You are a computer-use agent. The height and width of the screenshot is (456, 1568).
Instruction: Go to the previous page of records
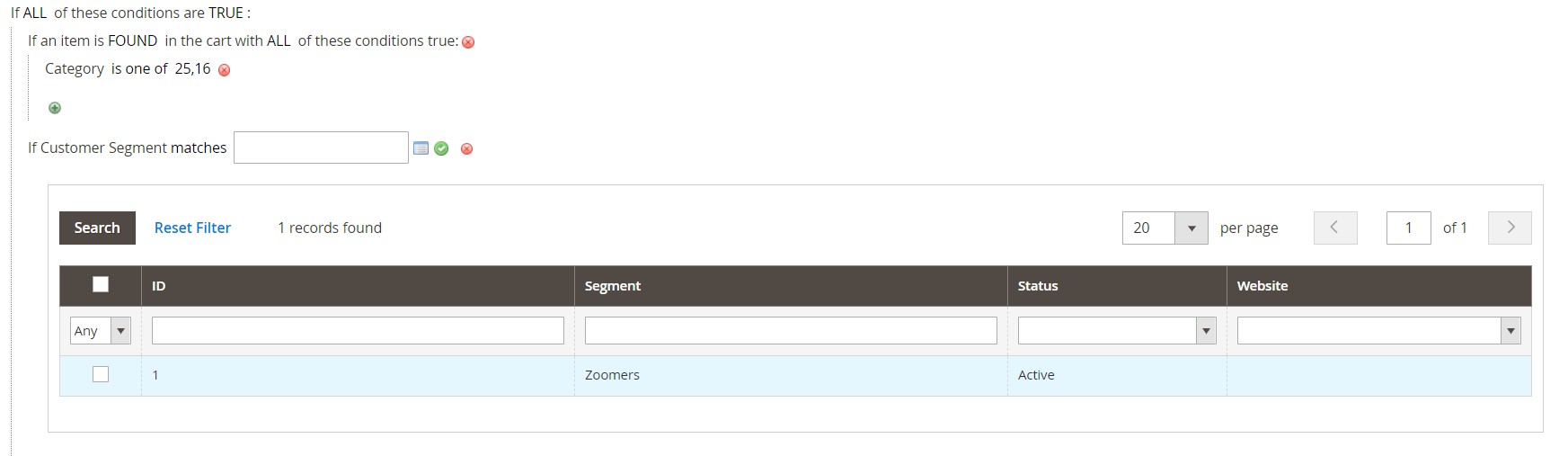tap(1335, 228)
